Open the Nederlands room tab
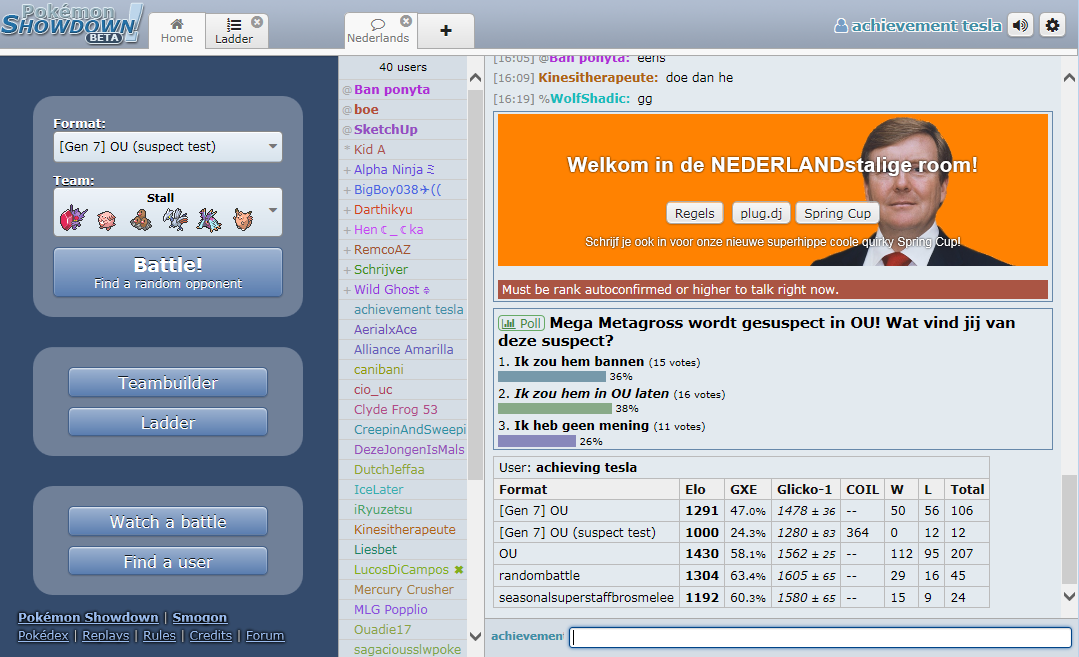Image resolution: width=1079 pixels, height=657 pixels. point(377,31)
